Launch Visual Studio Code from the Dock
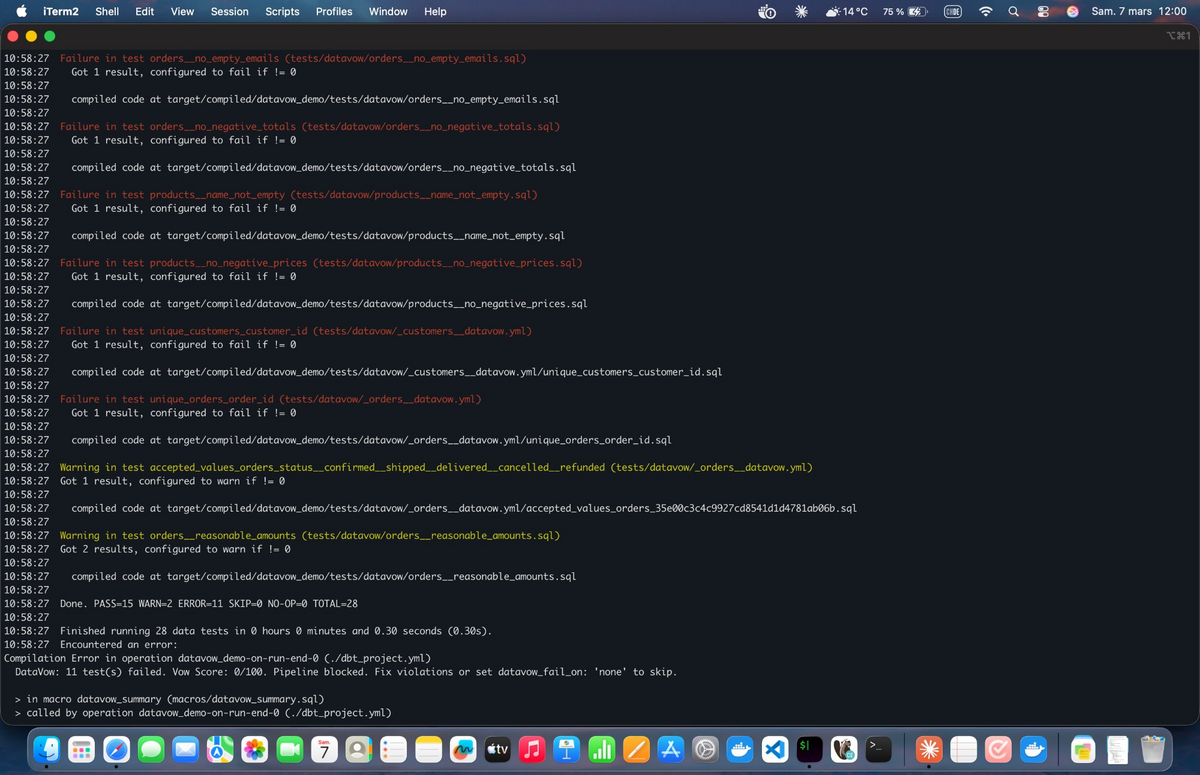The width and height of the screenshot is (1200, 775). coord(776,748)
